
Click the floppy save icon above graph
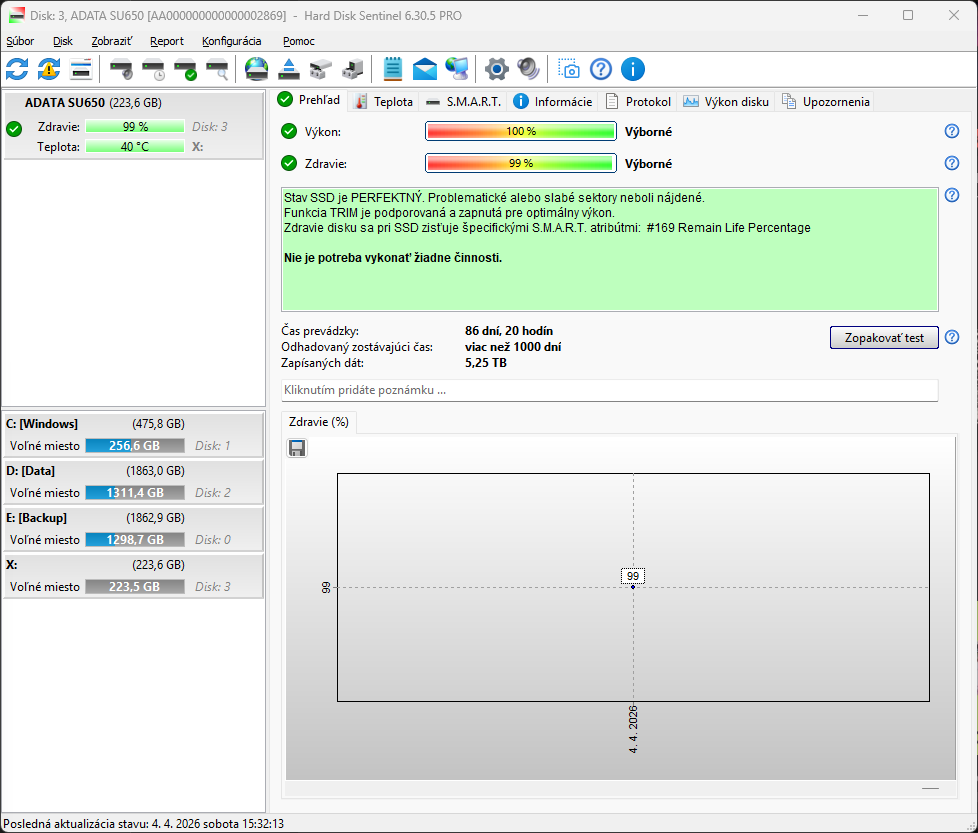(x=297, y=448)
